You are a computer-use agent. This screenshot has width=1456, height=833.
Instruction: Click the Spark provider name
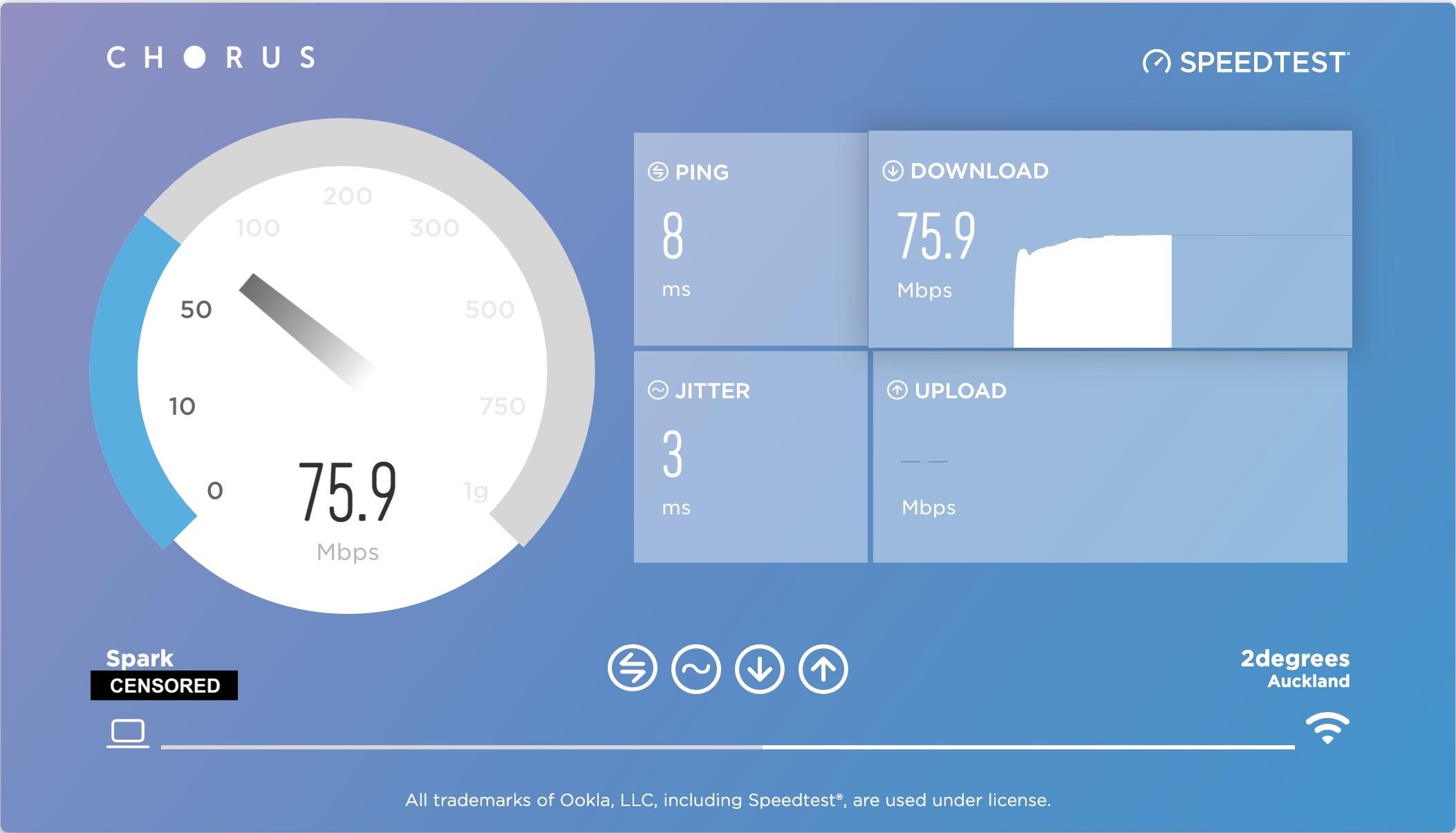click(140, 658)
